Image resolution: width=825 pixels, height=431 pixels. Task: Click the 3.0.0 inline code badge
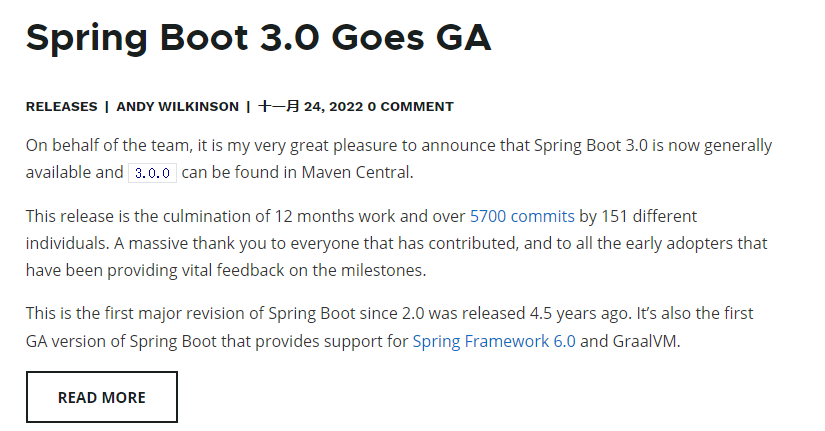coord(152,173)
